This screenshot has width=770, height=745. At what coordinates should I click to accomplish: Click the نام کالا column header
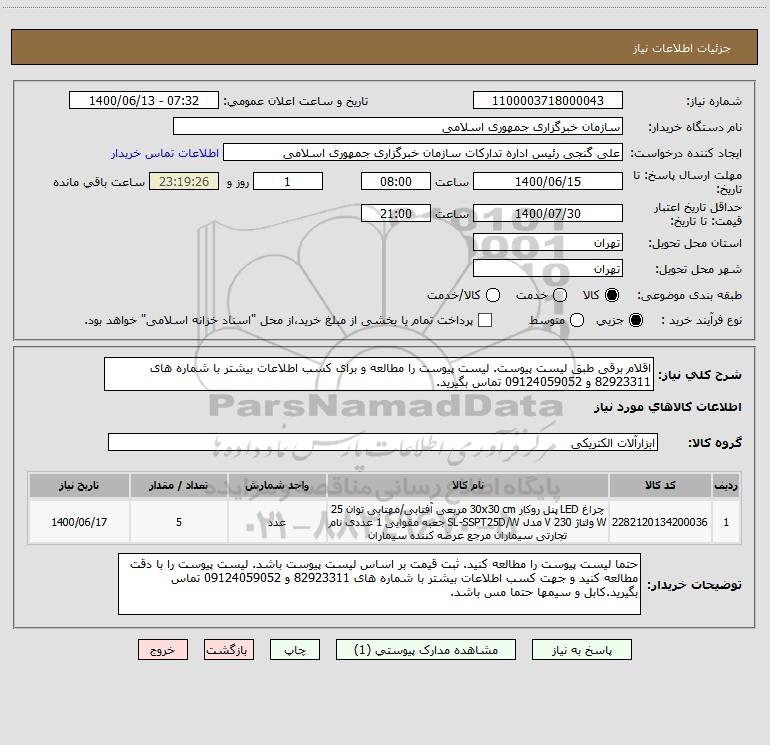click(468, 485)
